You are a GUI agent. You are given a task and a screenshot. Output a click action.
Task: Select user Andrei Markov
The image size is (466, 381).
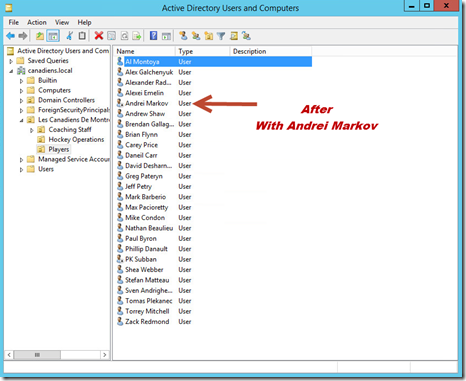(x=147, y=103)
